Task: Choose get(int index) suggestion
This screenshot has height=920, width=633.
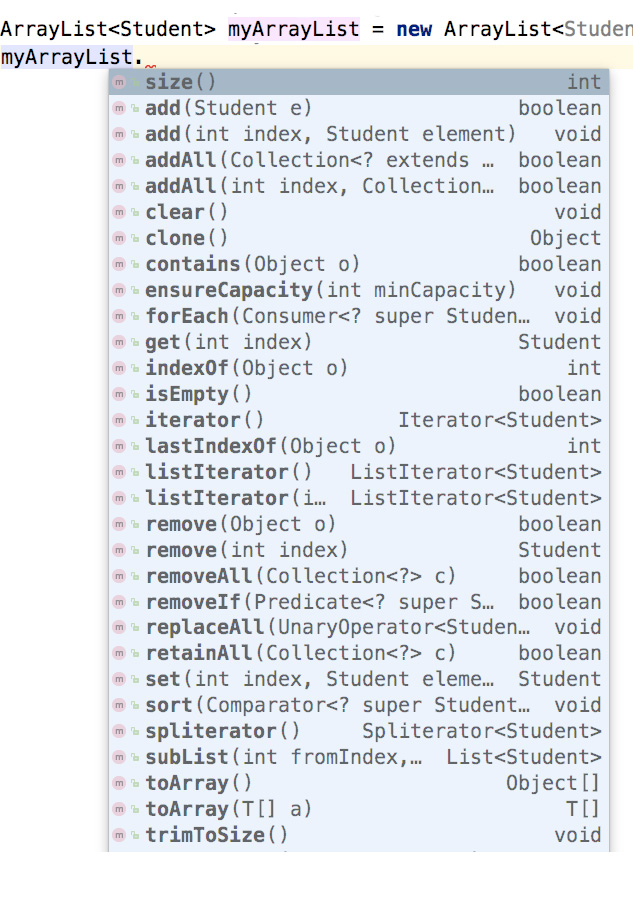Action: point(228,342)
